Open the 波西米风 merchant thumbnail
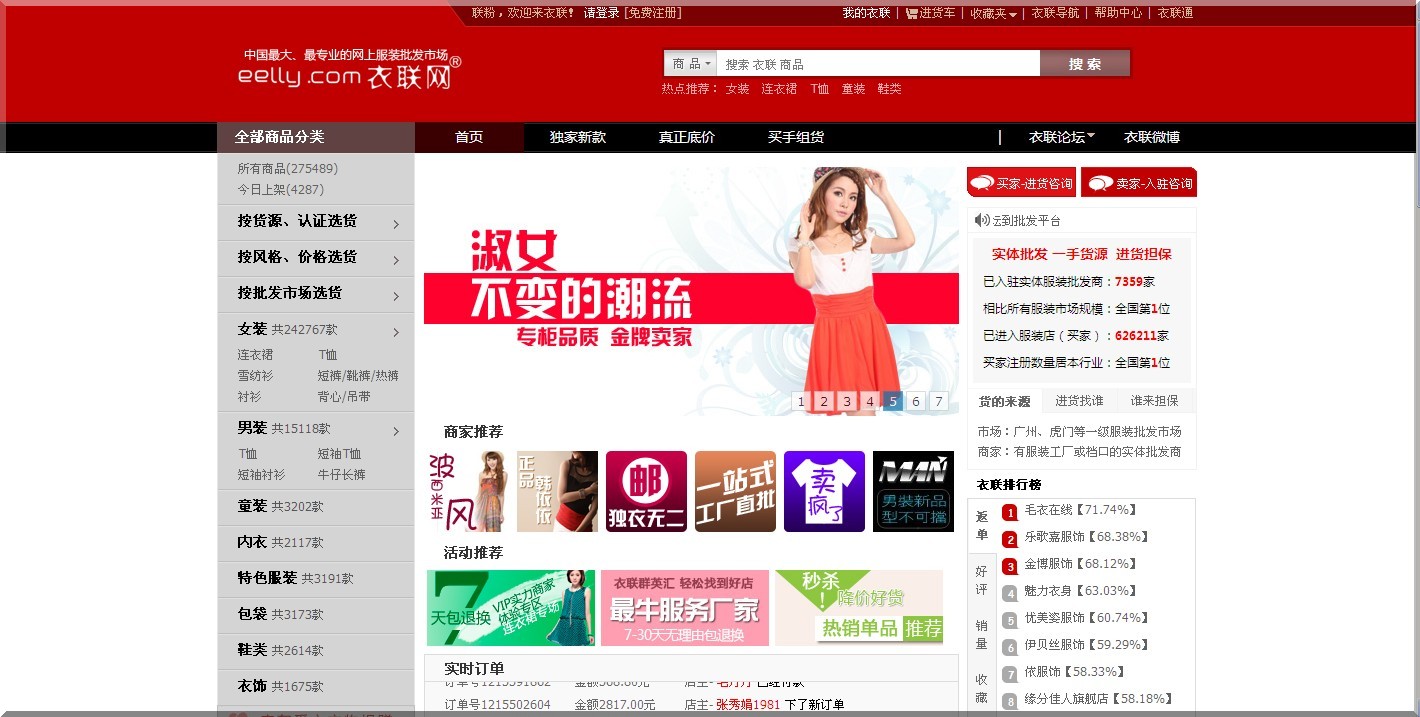 467,491
